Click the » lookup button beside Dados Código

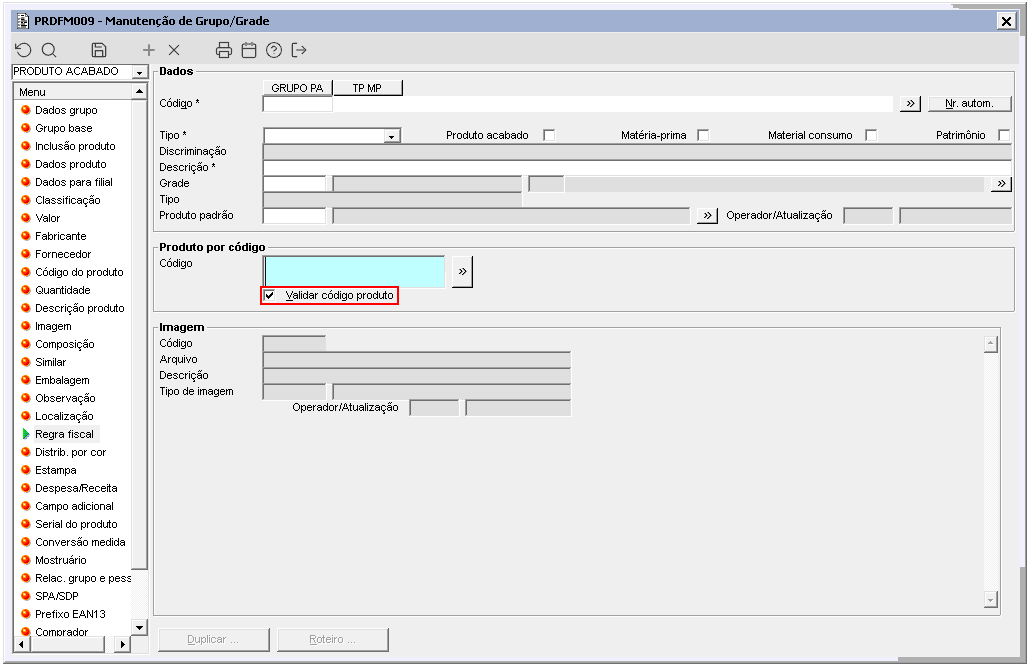coord(910,104)
